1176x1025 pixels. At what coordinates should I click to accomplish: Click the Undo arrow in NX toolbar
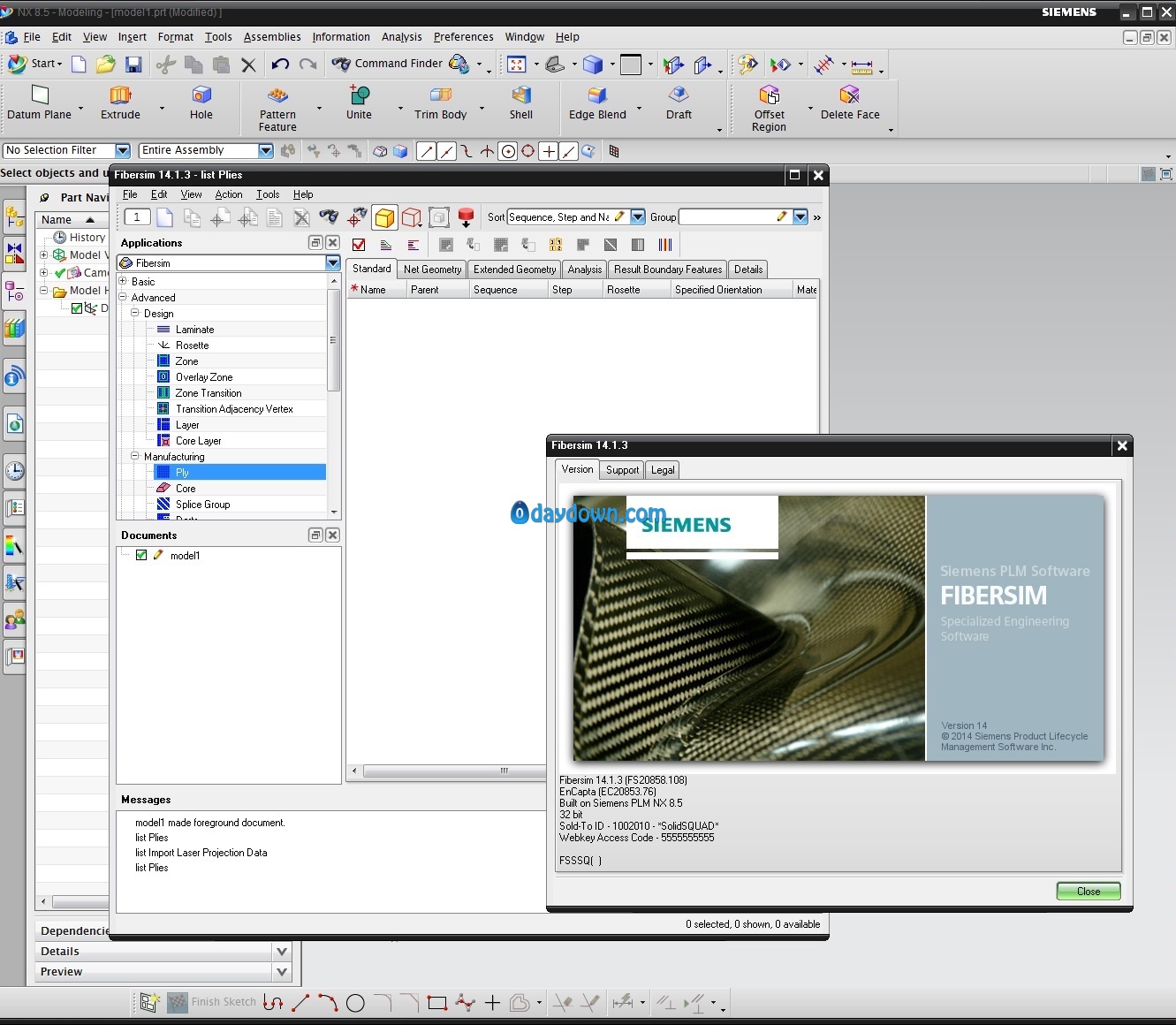[x=280, y=64]
